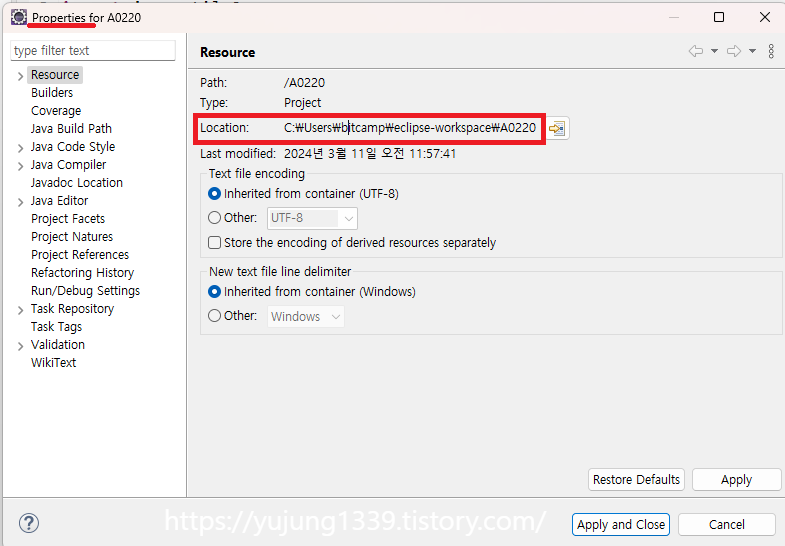Expand the Java Editor node
Viewport: 785px width, 546px height.
tap(21, 202)
